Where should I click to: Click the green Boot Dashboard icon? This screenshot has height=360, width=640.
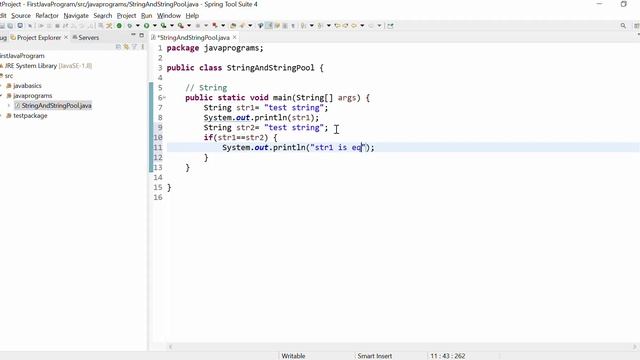pos(119,26)
